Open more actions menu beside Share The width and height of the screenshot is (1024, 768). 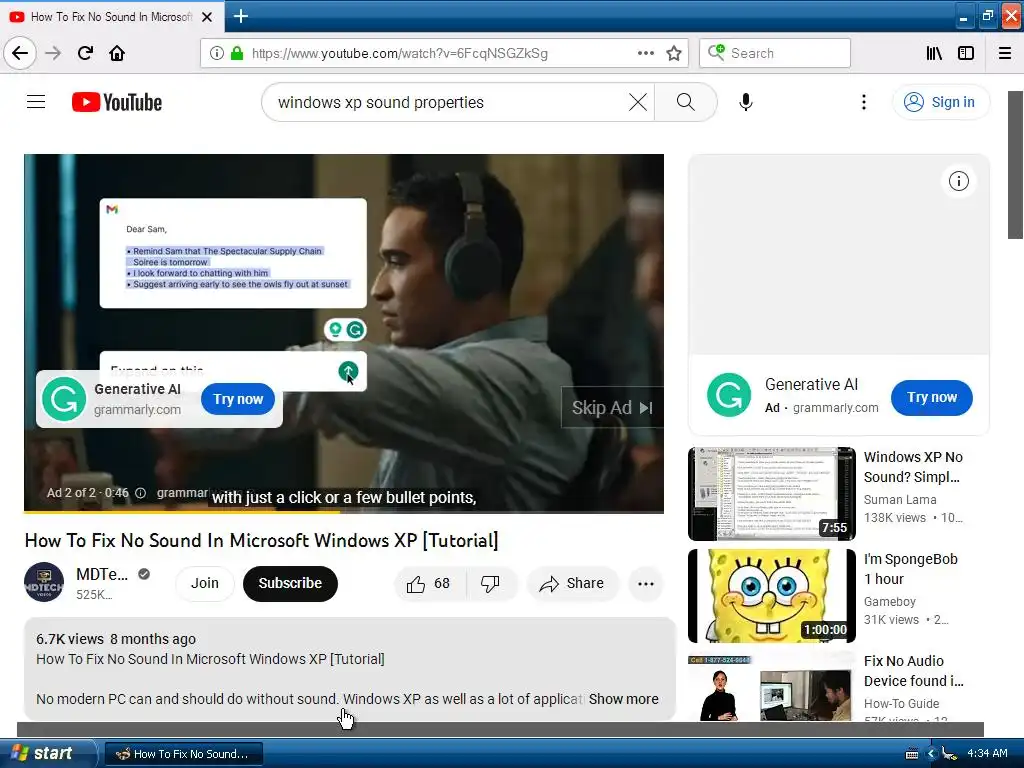pos(646,584)
